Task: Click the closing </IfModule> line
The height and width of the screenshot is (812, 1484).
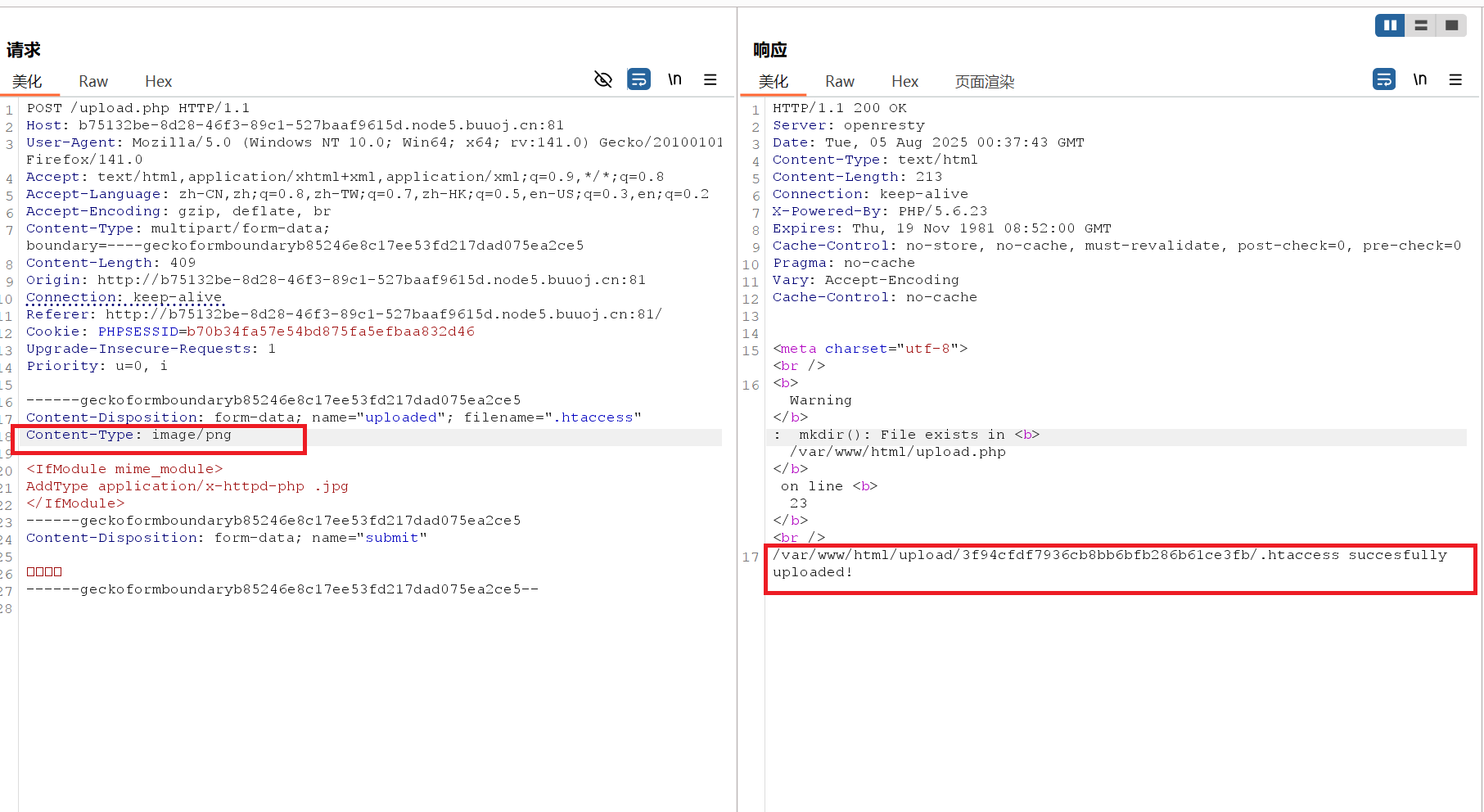Action: [75, 503]
